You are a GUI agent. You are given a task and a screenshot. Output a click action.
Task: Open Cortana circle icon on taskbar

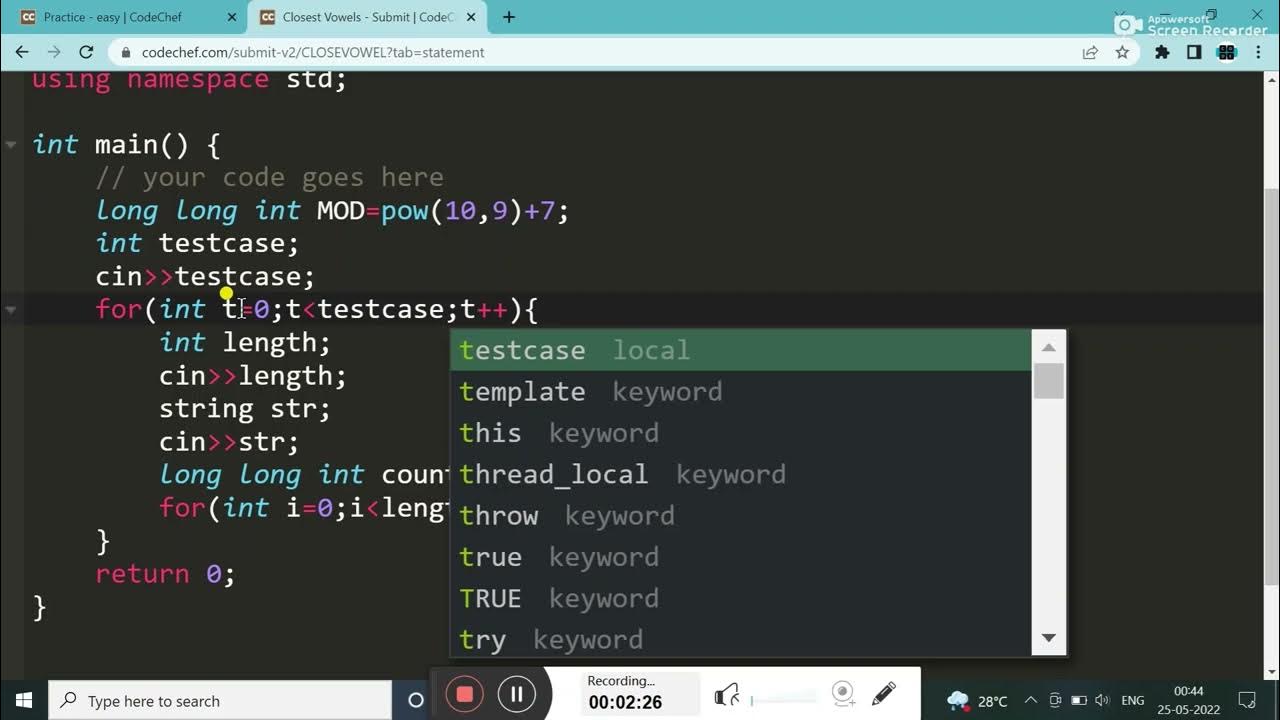[x=416, y=700]
